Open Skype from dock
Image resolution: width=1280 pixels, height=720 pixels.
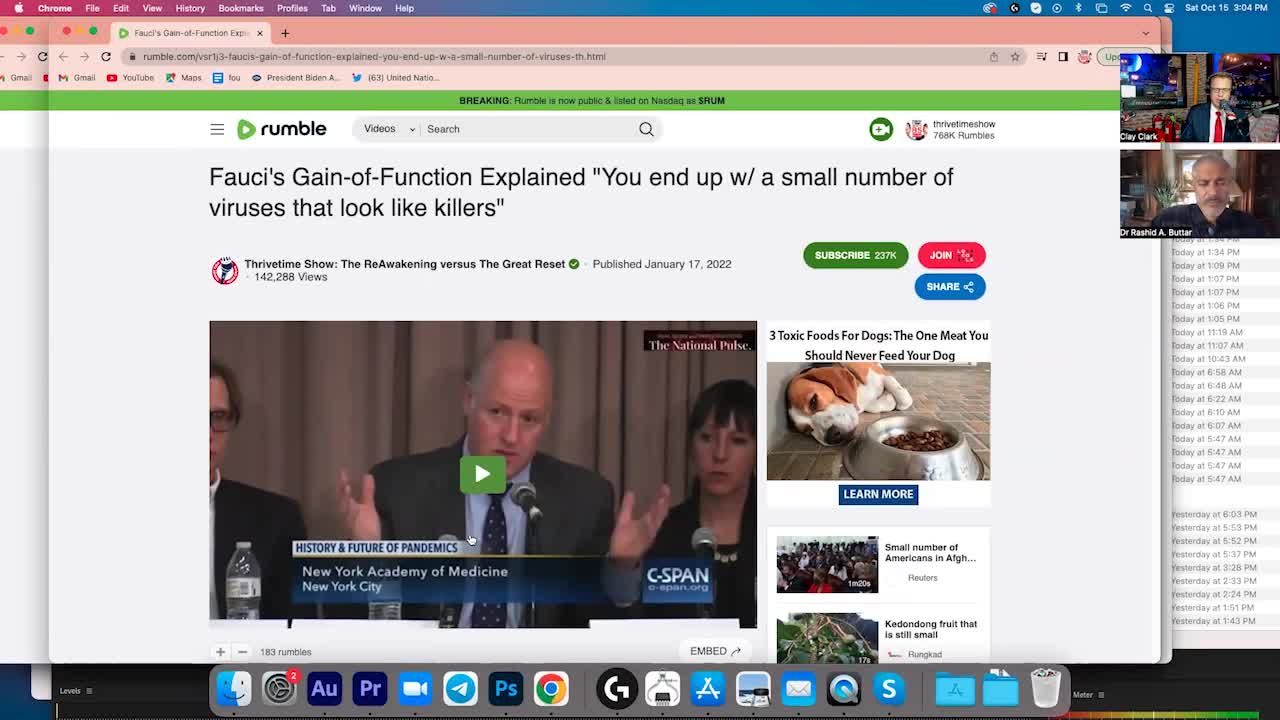(889, 689)
